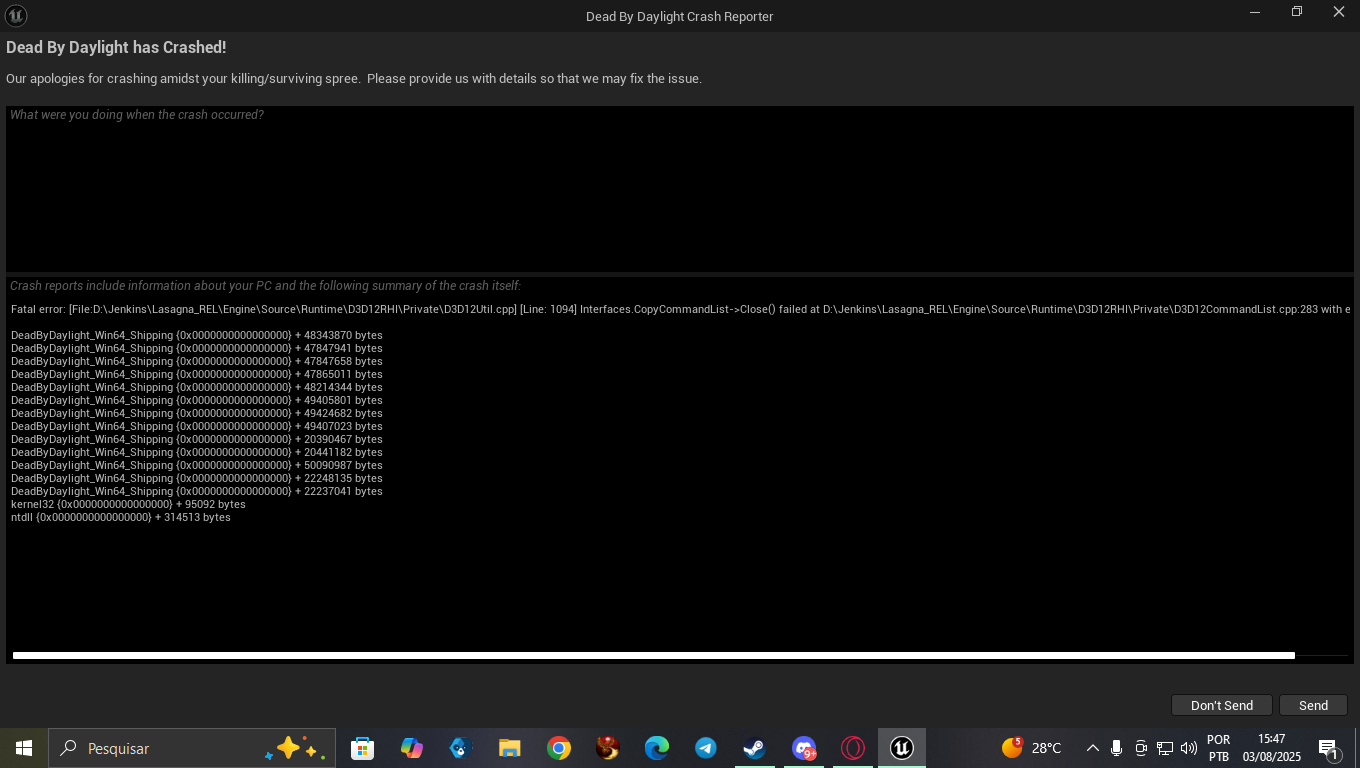This screenshot has width=1360, height=768.
Task: Click the Pesquisar taskbar search box
Action: tap(192, 748)
